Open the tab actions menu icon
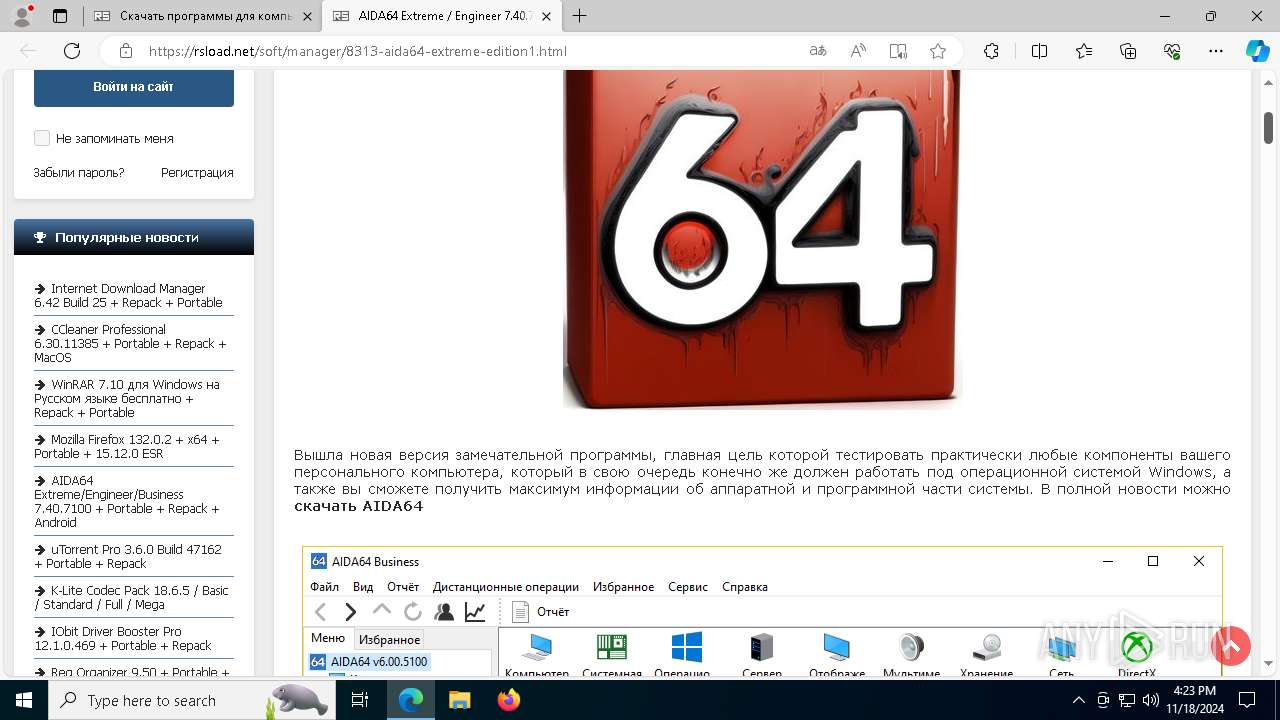The height and width of the screenshot is (720, 1280). point(60,16)
